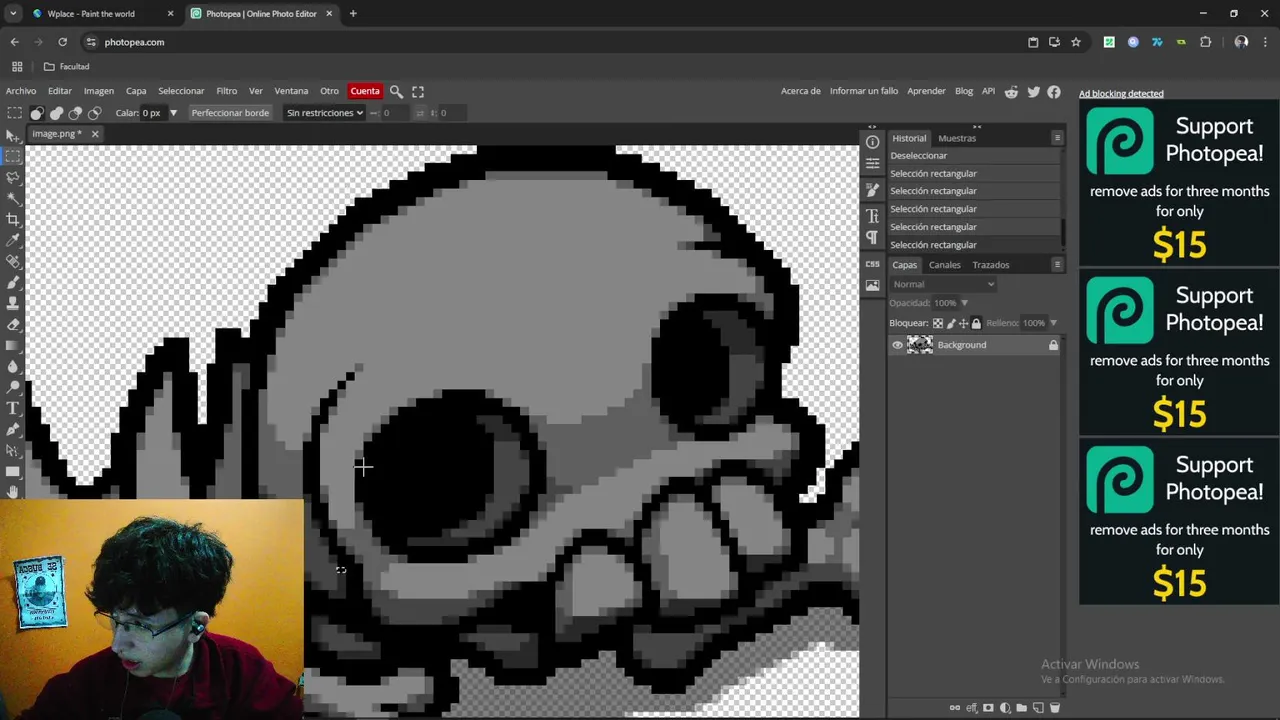
Task: Toggle lock position
Action: pyautogui.click(x=964, y=323)
